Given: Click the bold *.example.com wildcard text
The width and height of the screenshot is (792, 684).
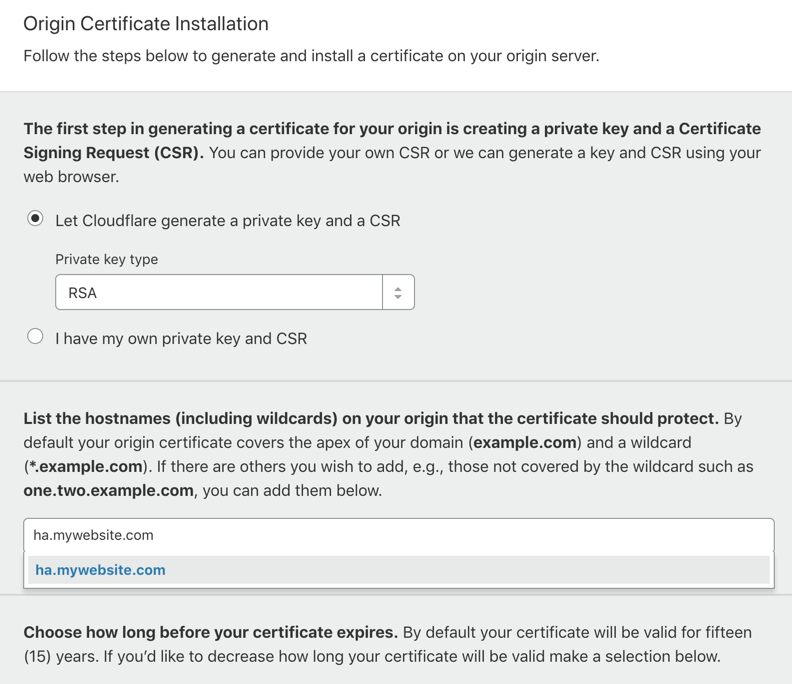Looking at the screenshot, I should tap(85, 466).
